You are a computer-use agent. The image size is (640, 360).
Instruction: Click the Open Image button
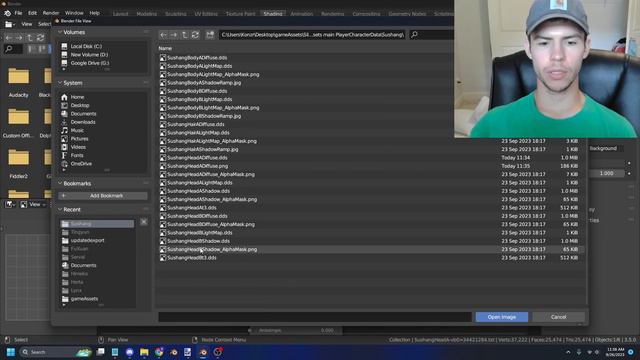tap(502, 317)
